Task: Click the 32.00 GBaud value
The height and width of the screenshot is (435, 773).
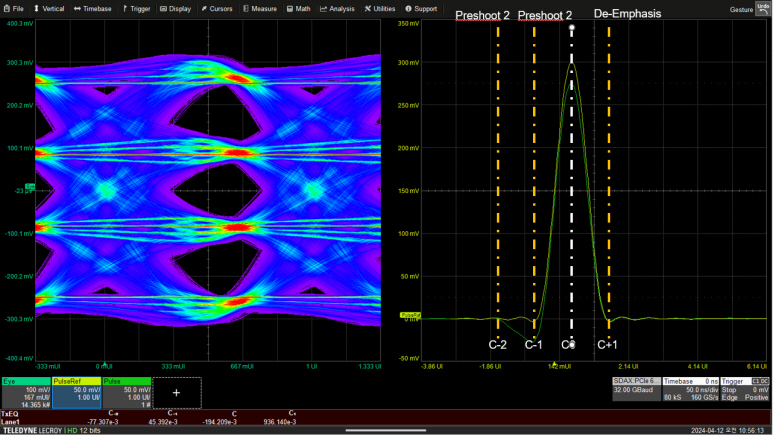Action: [633, 390]
